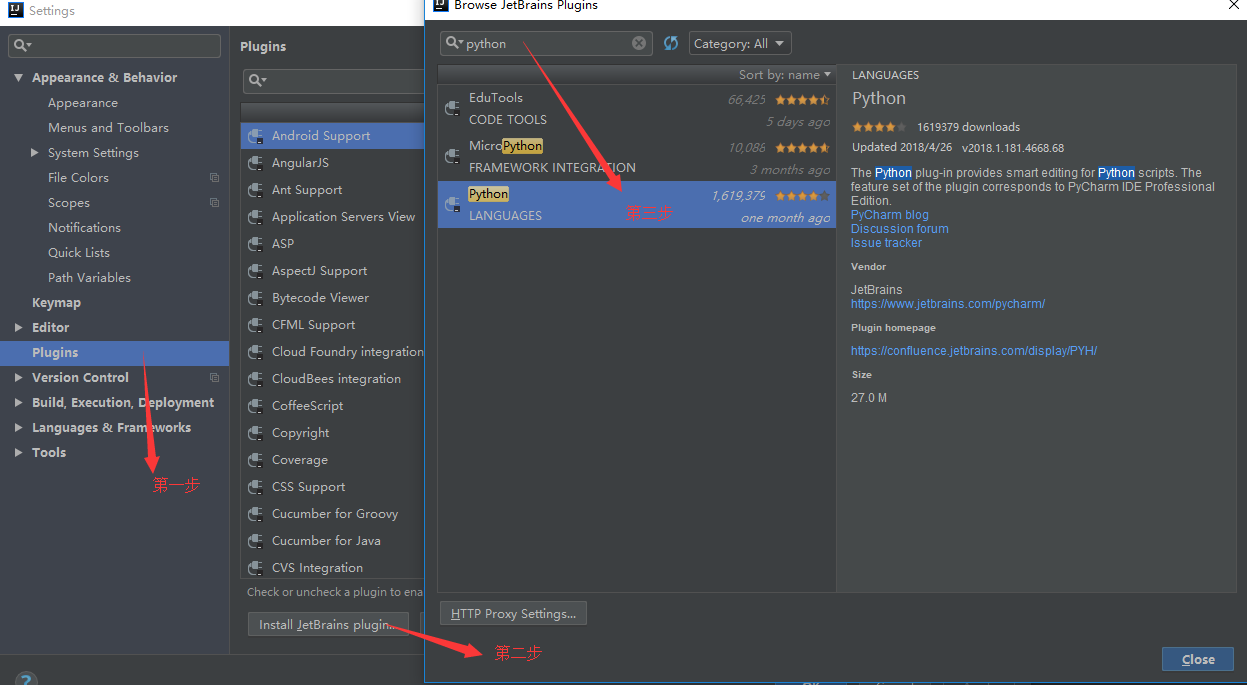
Task: Open the confluence plugin homepage link
Action: point(974,351)
